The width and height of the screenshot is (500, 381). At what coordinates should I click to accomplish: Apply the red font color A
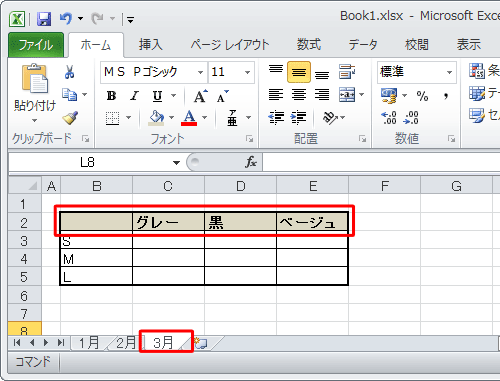[189, 118]
